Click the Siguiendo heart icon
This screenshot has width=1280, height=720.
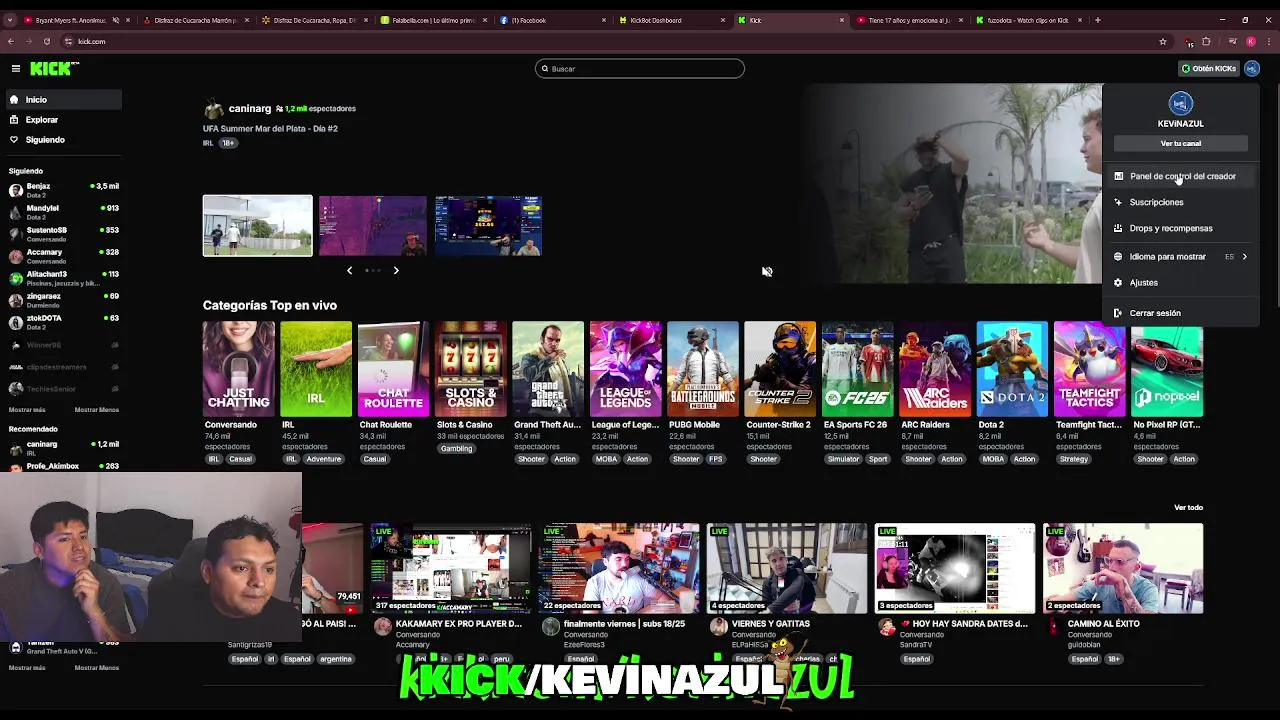pyautogui.click(x=14, y=140)
